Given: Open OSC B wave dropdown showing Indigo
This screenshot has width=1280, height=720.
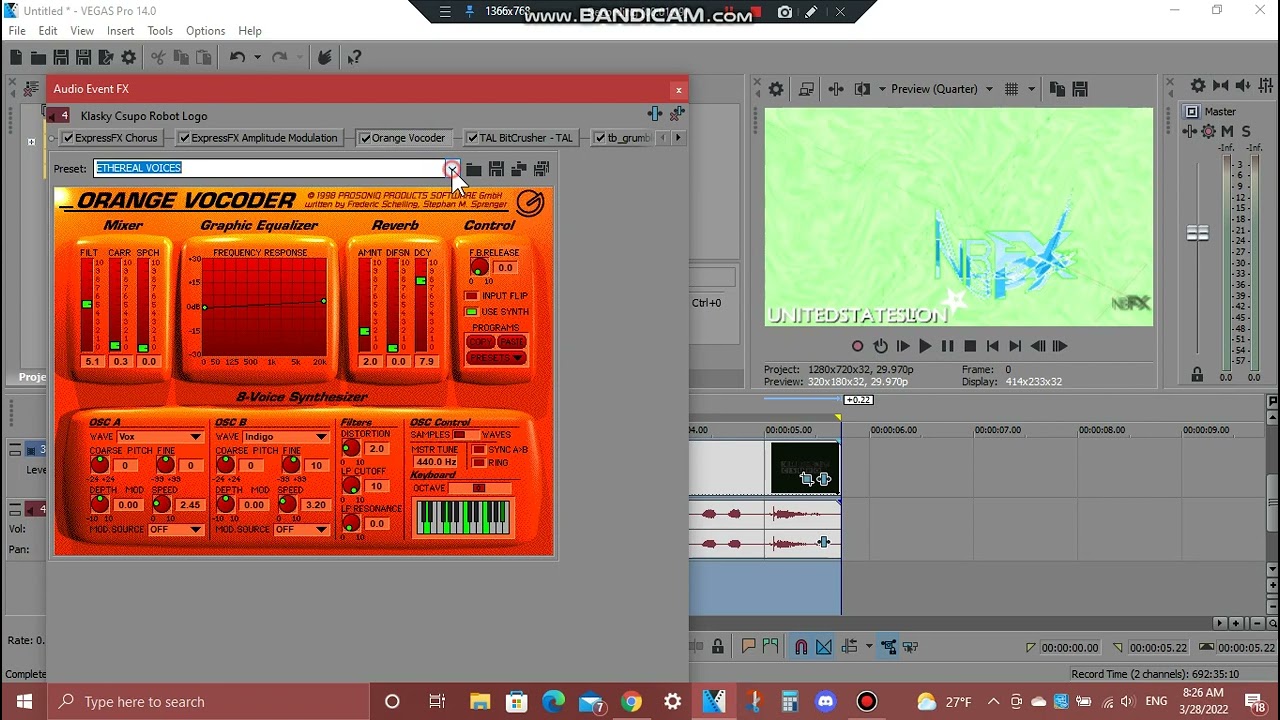Looking at the screenshot, I should click(321, 437).
